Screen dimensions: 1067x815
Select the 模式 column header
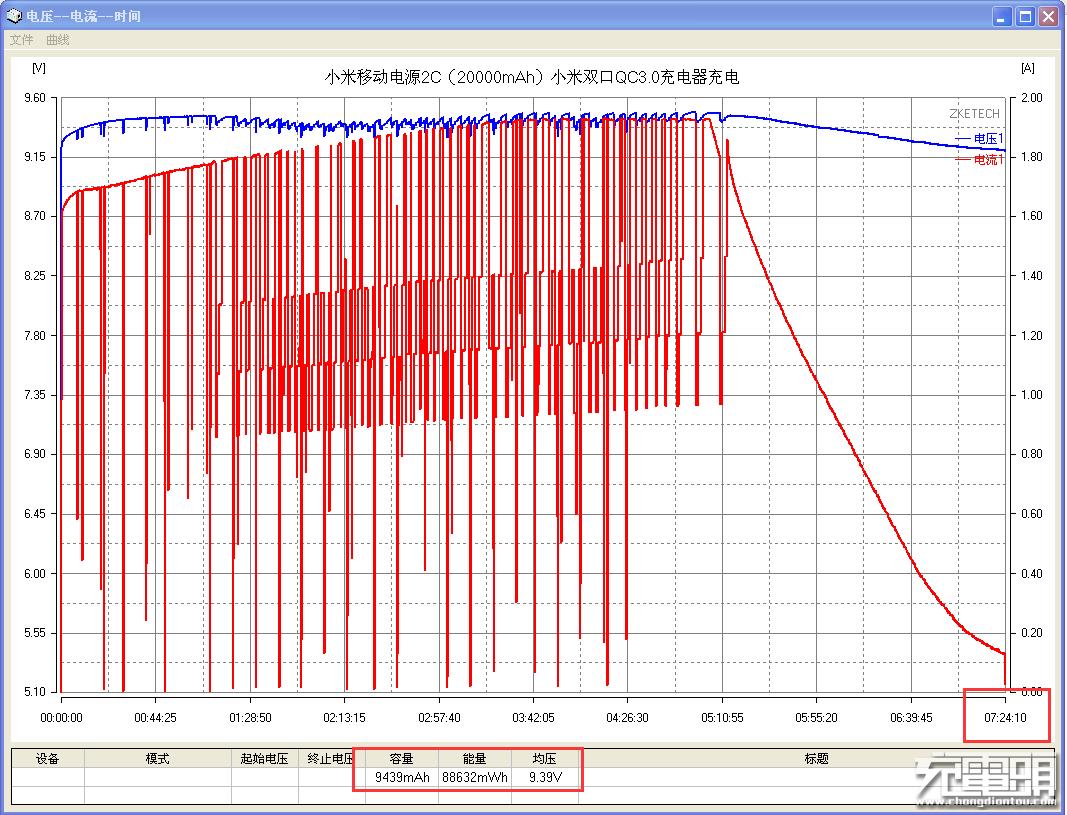(157, 759)
